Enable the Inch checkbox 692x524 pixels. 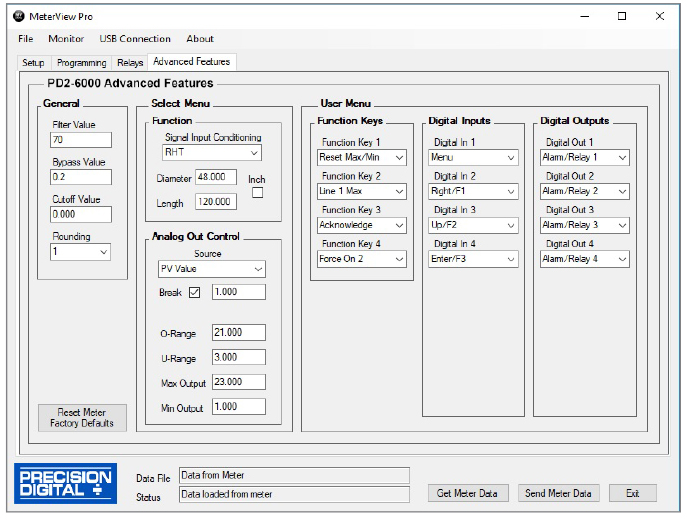click(257, 193)
